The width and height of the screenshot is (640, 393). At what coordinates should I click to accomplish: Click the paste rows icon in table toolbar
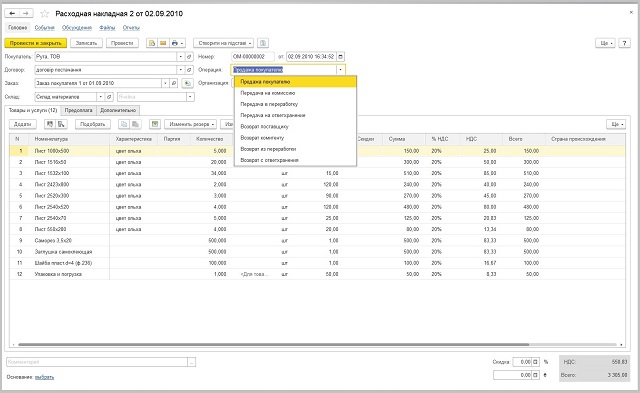(136, 124)
